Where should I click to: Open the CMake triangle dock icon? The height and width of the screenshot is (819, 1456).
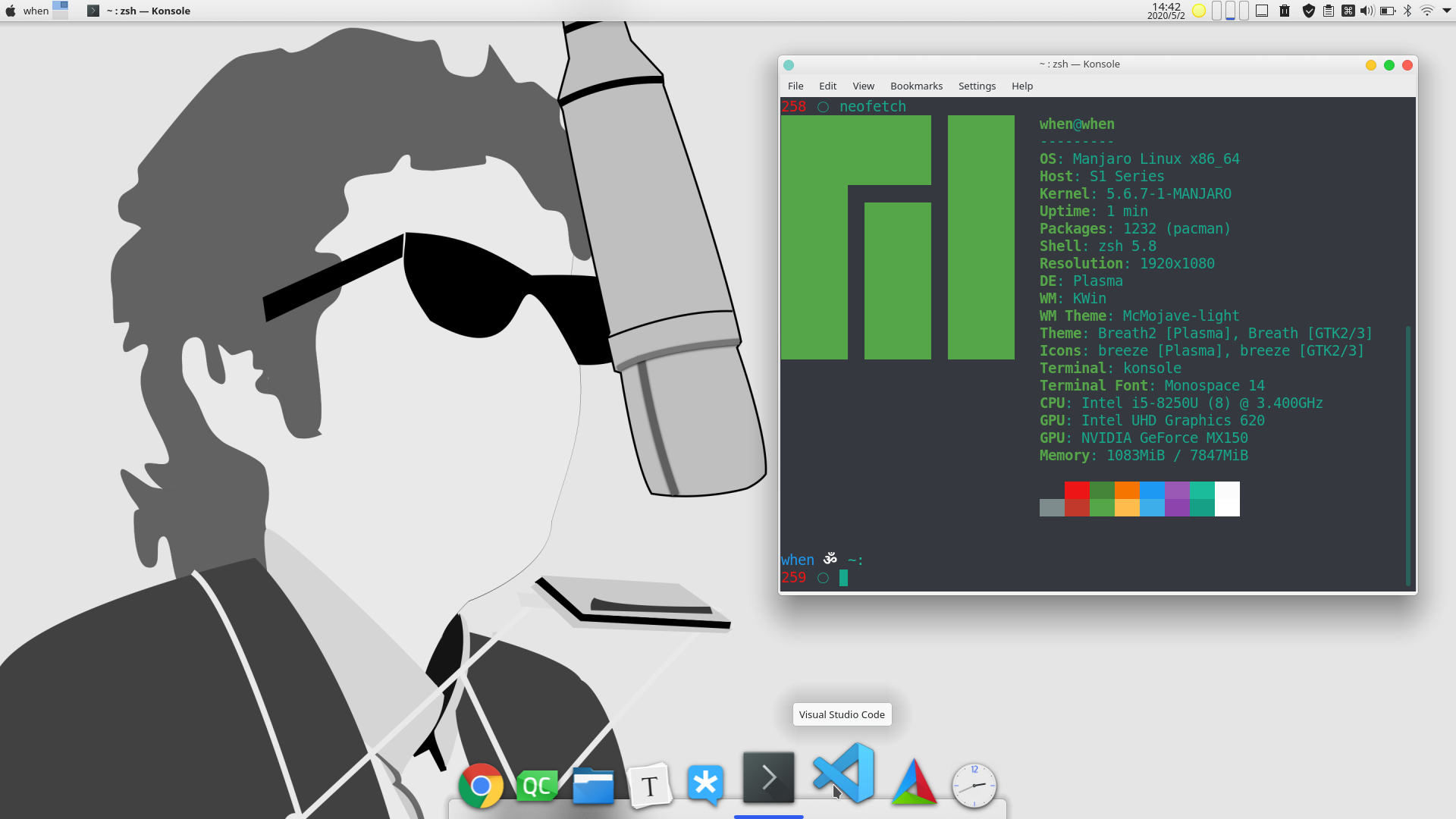pyautogui.click(x=914, y=783)
